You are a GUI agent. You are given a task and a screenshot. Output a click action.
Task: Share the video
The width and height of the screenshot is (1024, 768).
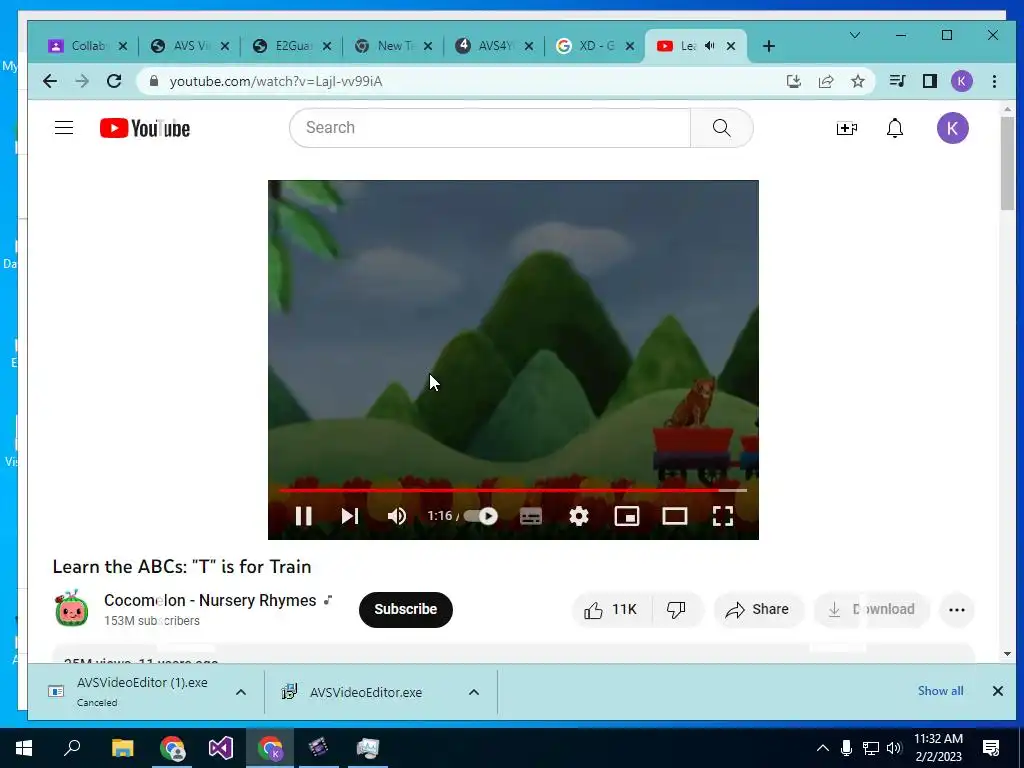(758, 609)
